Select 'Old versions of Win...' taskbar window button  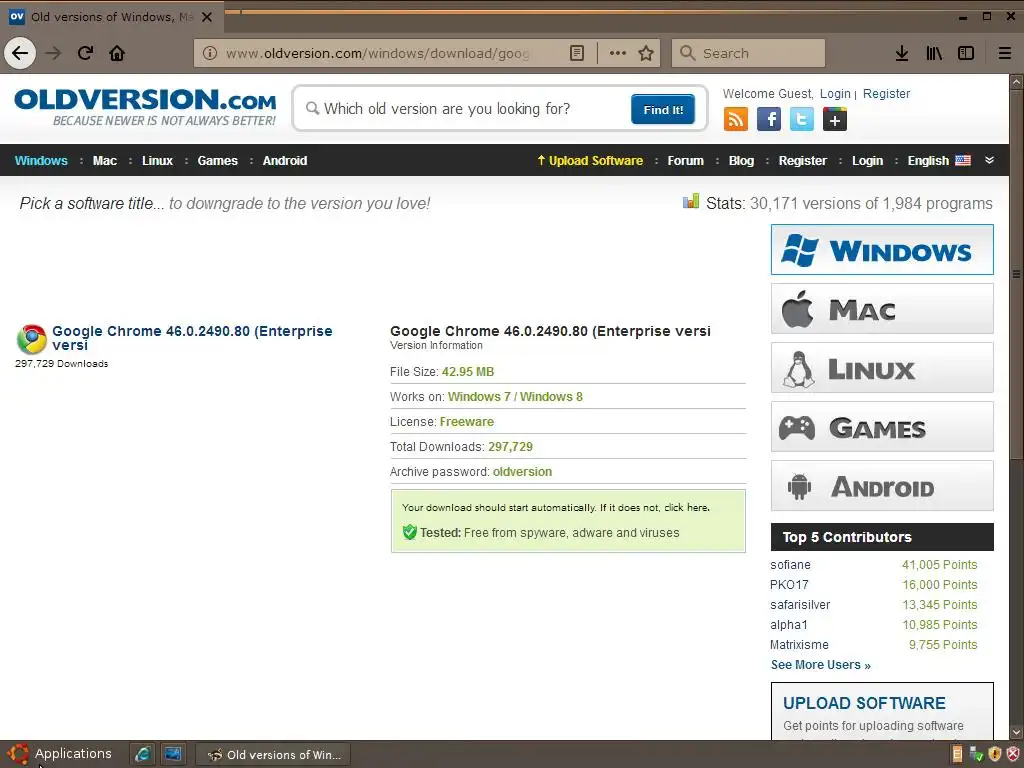click(x=274, y=754)
